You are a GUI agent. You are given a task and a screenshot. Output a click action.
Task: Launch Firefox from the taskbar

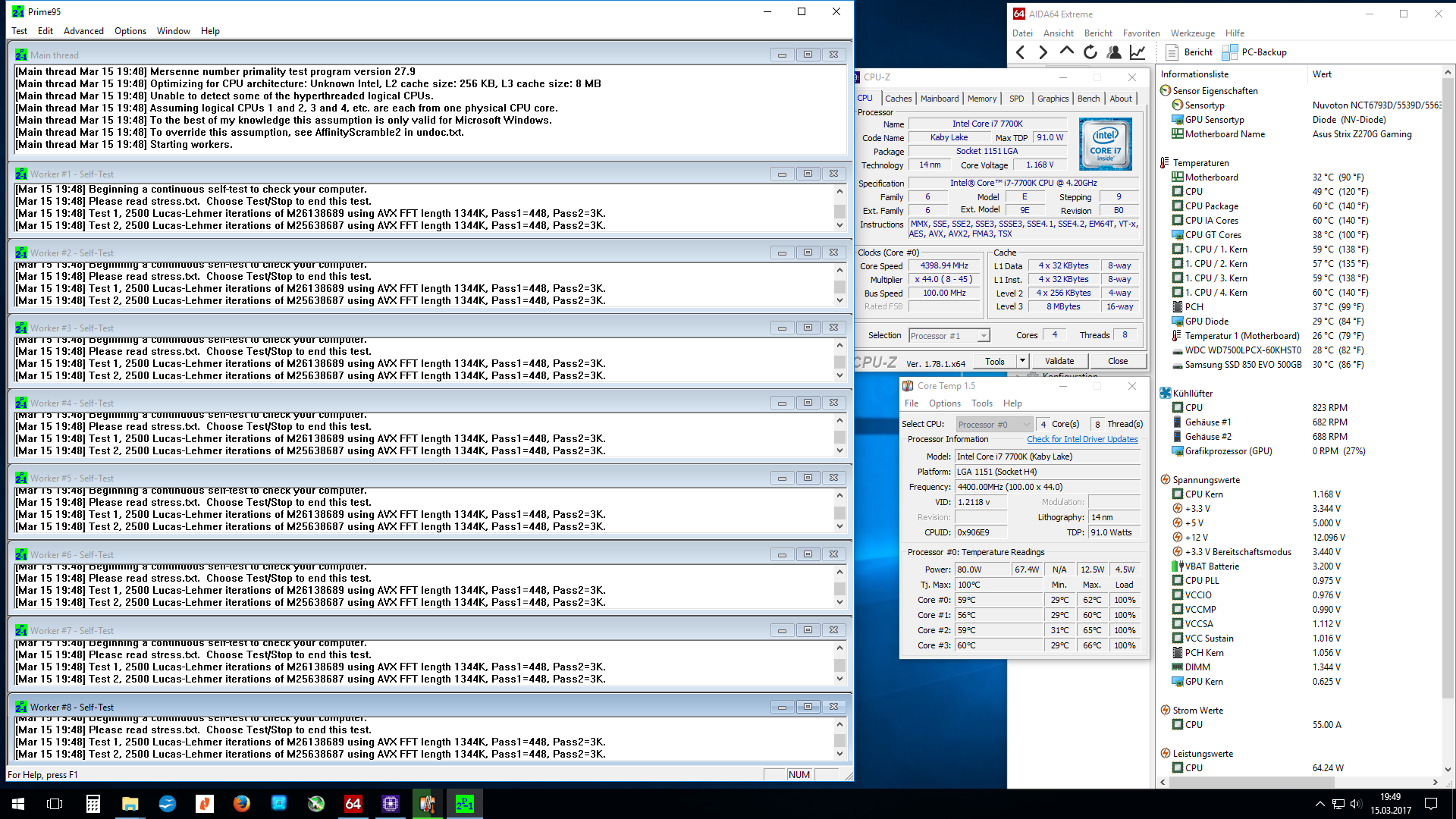click(242, 803)
